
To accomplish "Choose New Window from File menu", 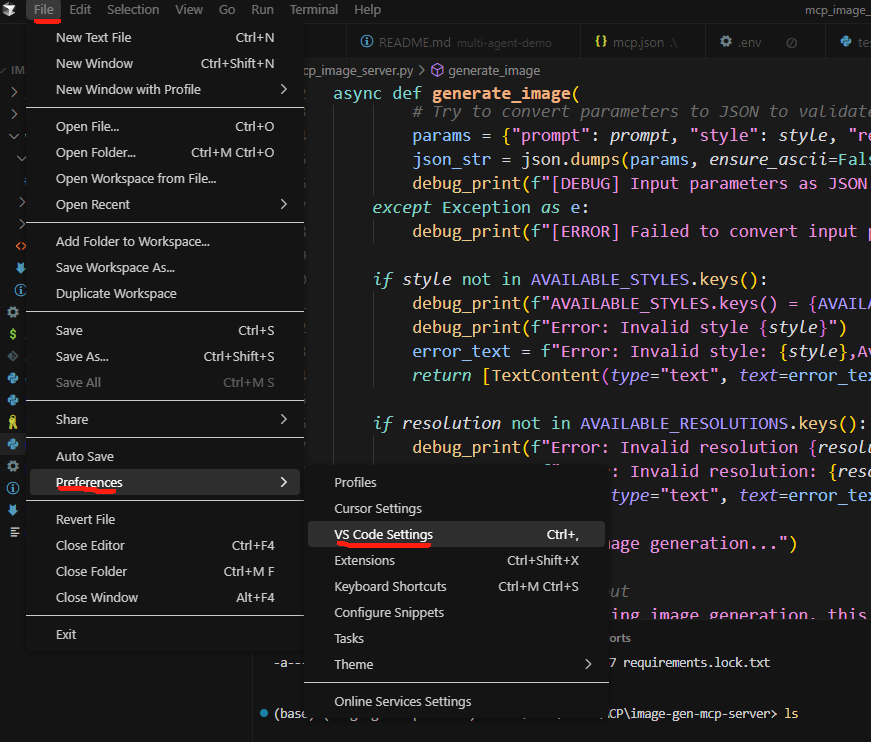I will (x=165, y=64).
